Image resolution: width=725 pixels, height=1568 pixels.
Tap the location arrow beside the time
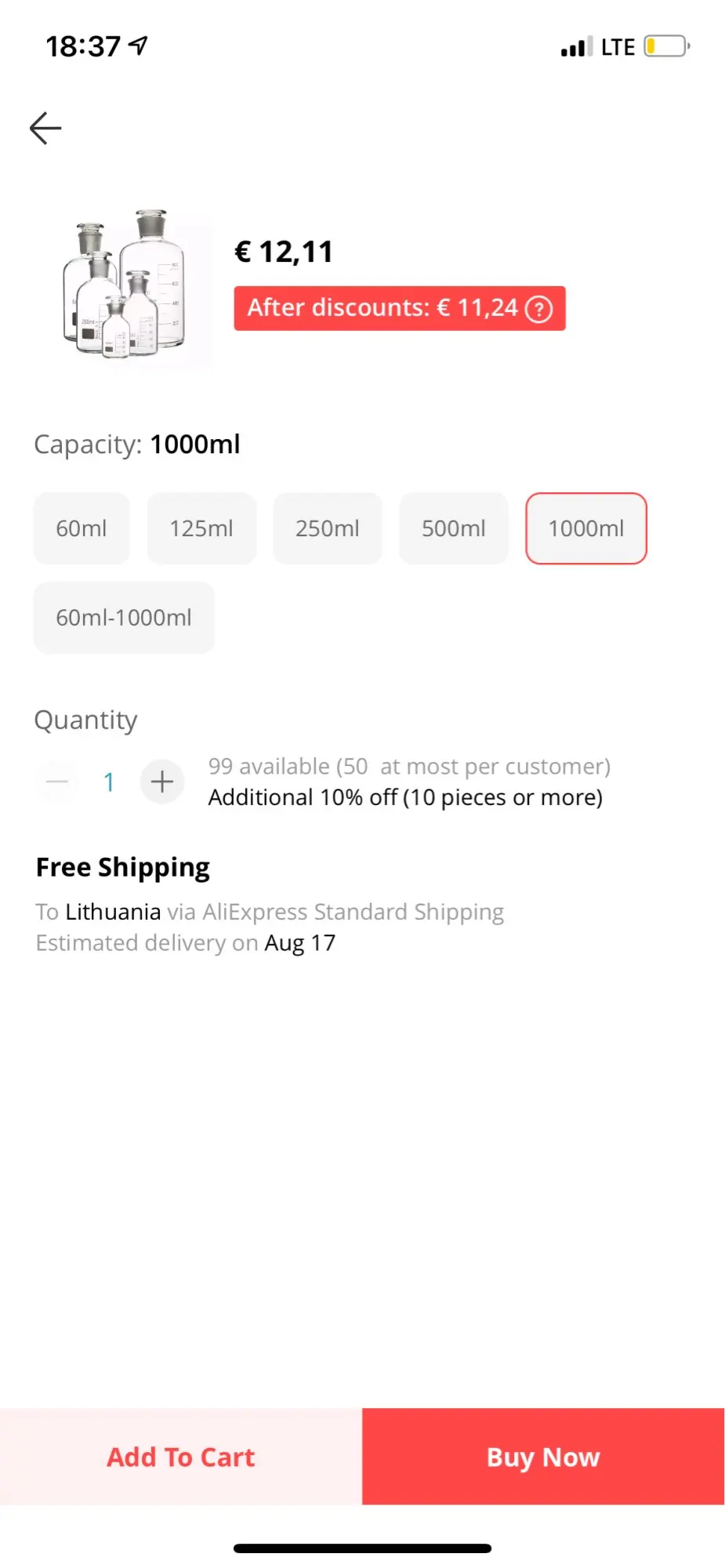pyautogui.click(x=139, y=46)
